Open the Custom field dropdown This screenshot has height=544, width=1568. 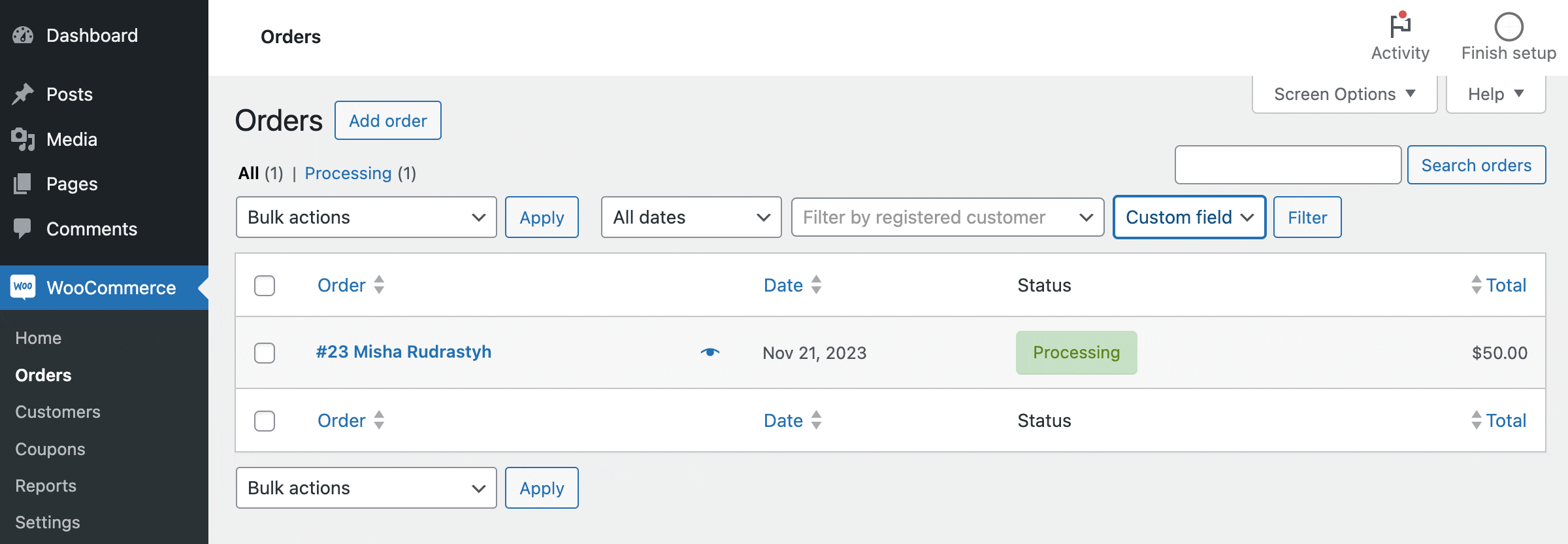[x=1189, y=217]
